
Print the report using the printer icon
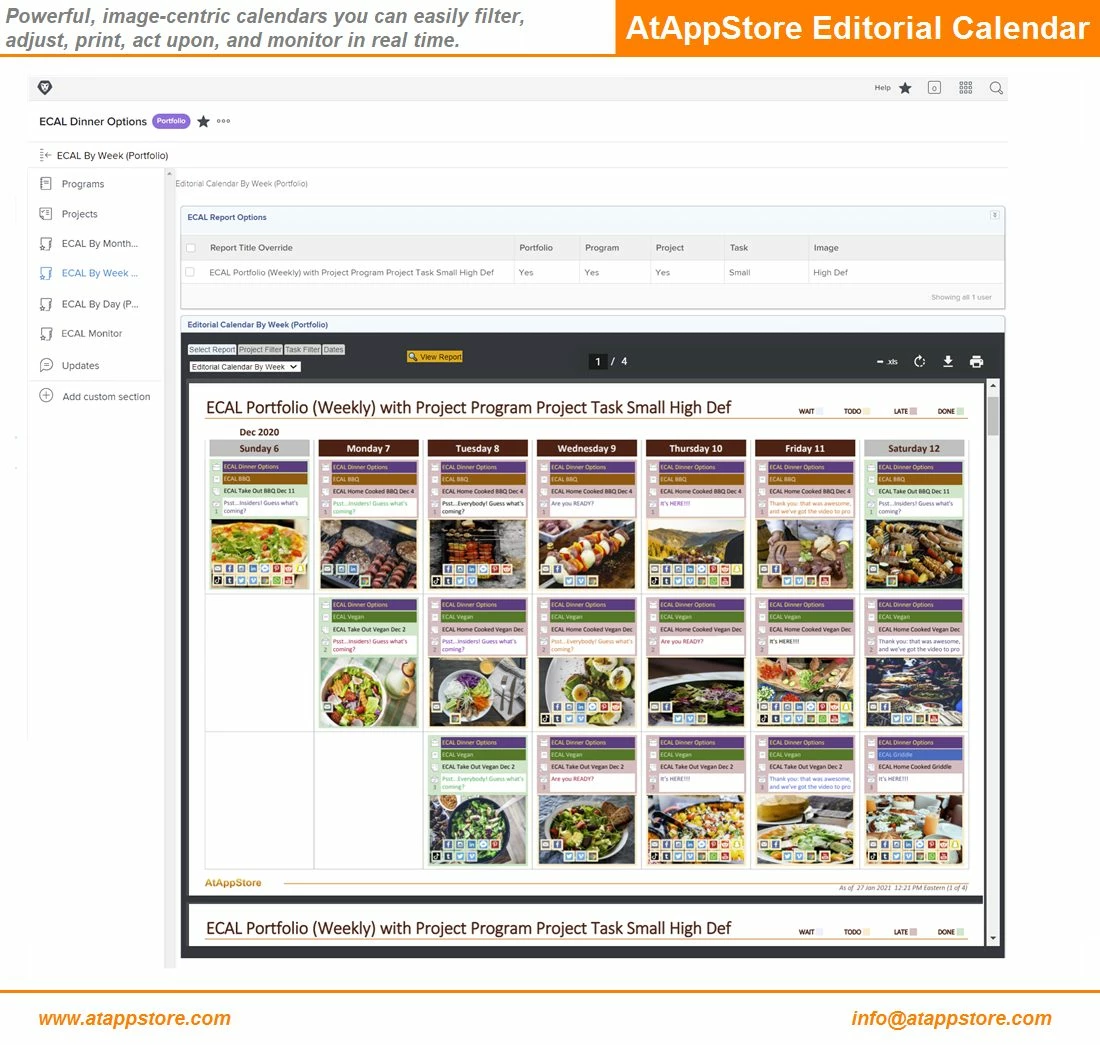976,361
